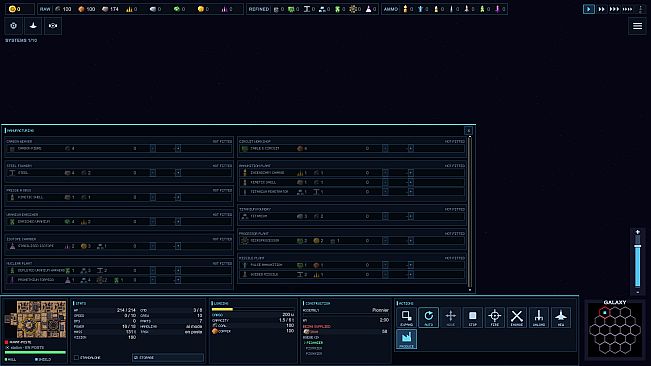
Task: Click the Stabilised Isotope flask icon
Action: click(12, 246)
